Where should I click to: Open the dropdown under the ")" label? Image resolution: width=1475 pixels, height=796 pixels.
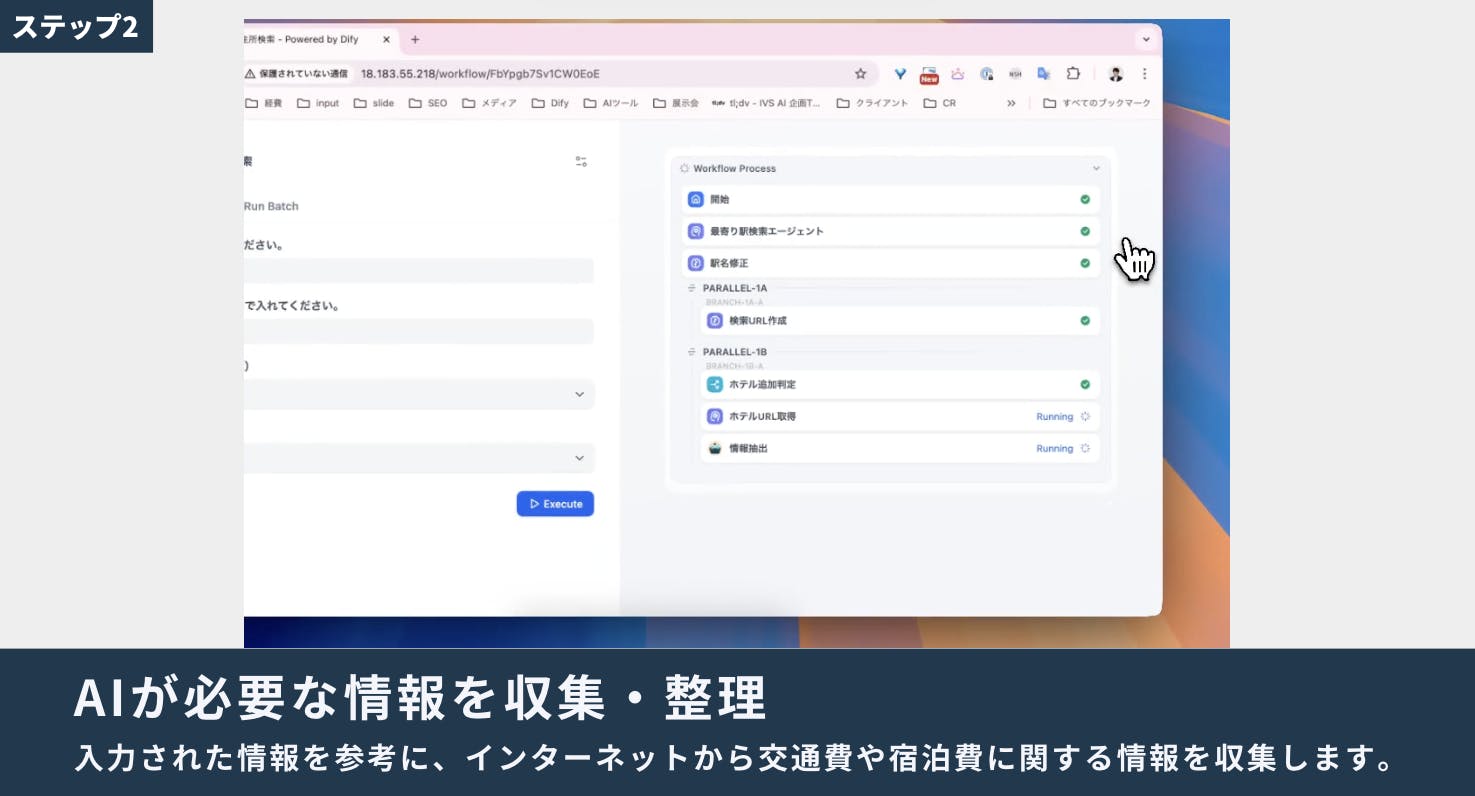[x=419, y=394]
